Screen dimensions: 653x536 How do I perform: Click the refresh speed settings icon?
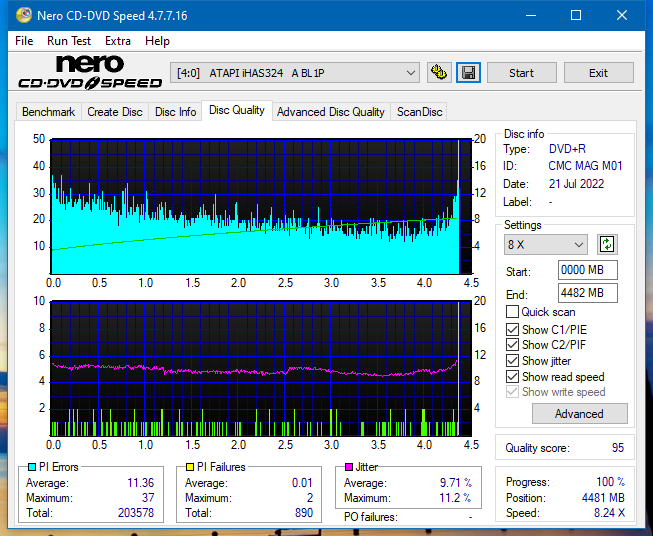point(607,244)
